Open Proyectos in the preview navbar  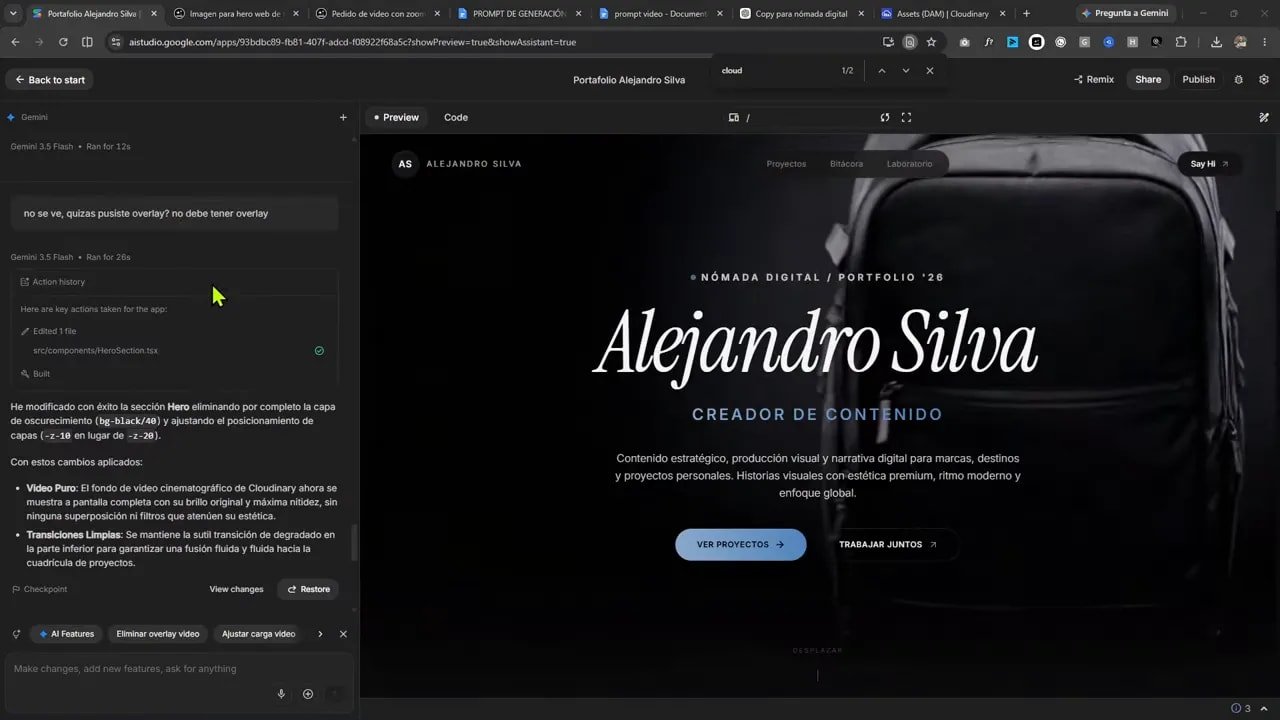[x=786, y=164]
